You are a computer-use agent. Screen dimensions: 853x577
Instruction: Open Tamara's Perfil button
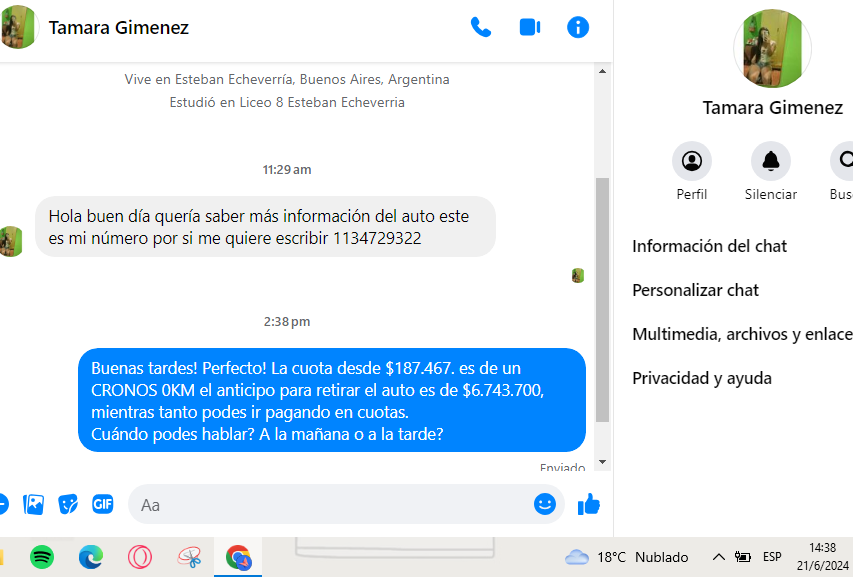point(692,161)
